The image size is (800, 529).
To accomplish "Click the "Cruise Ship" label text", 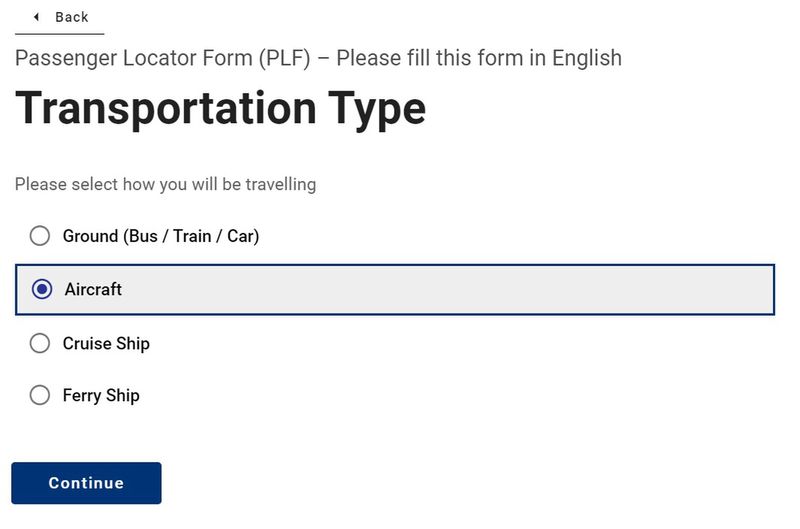I will [x=106, y=343].
